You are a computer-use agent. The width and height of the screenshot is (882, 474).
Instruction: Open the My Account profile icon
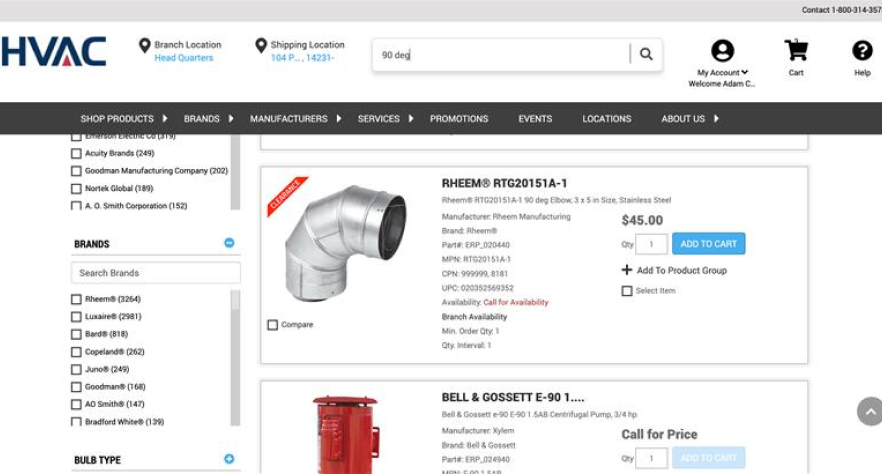point(722,51)
